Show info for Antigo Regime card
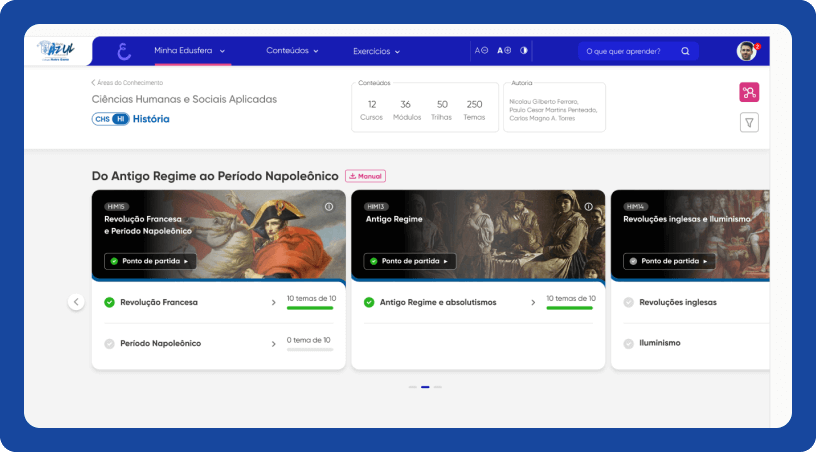Image resolution: width=816 pixels, height=452 pixels. click(588, 207)
